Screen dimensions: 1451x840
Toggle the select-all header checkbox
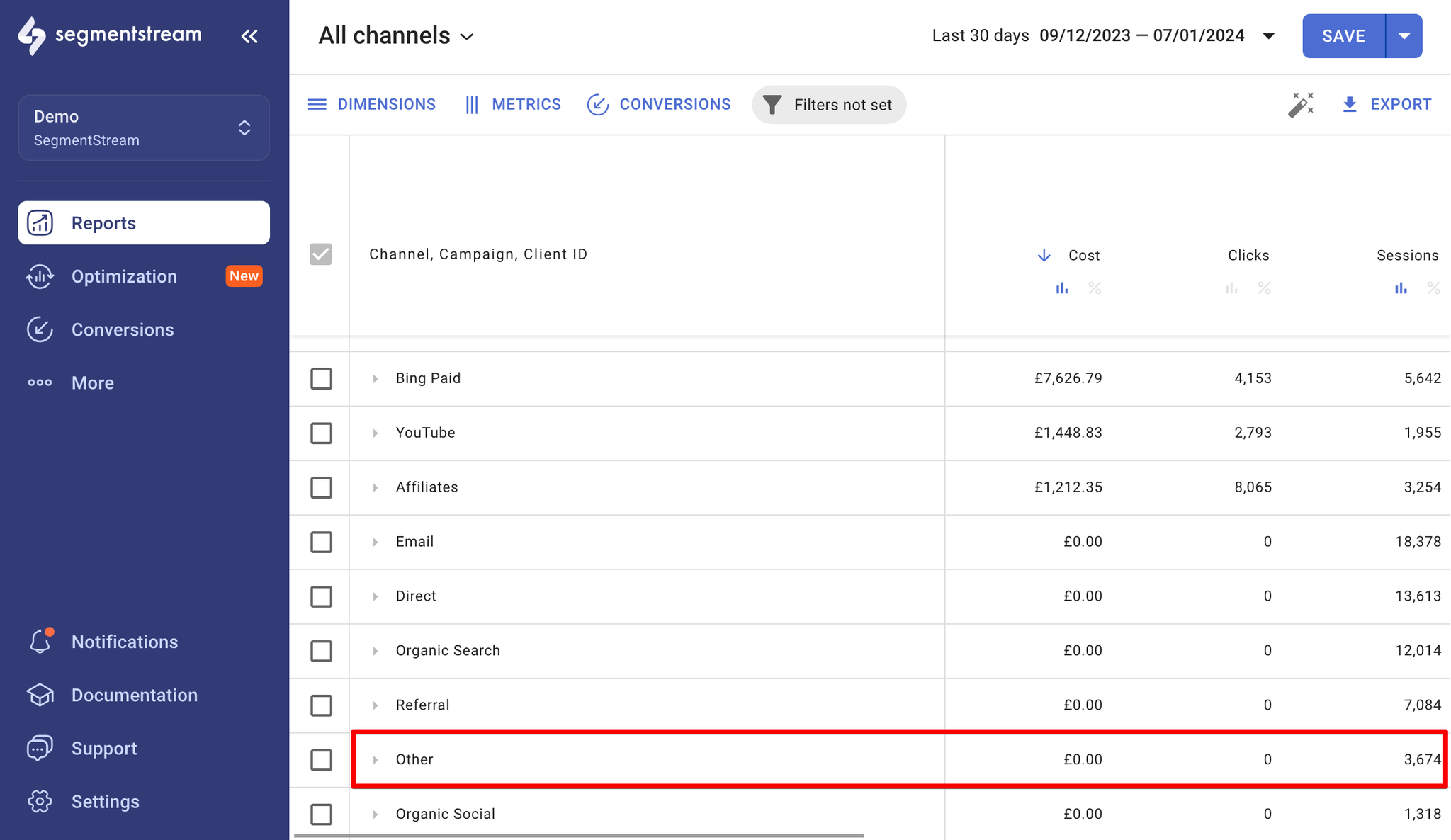click(x=321, y=254)
